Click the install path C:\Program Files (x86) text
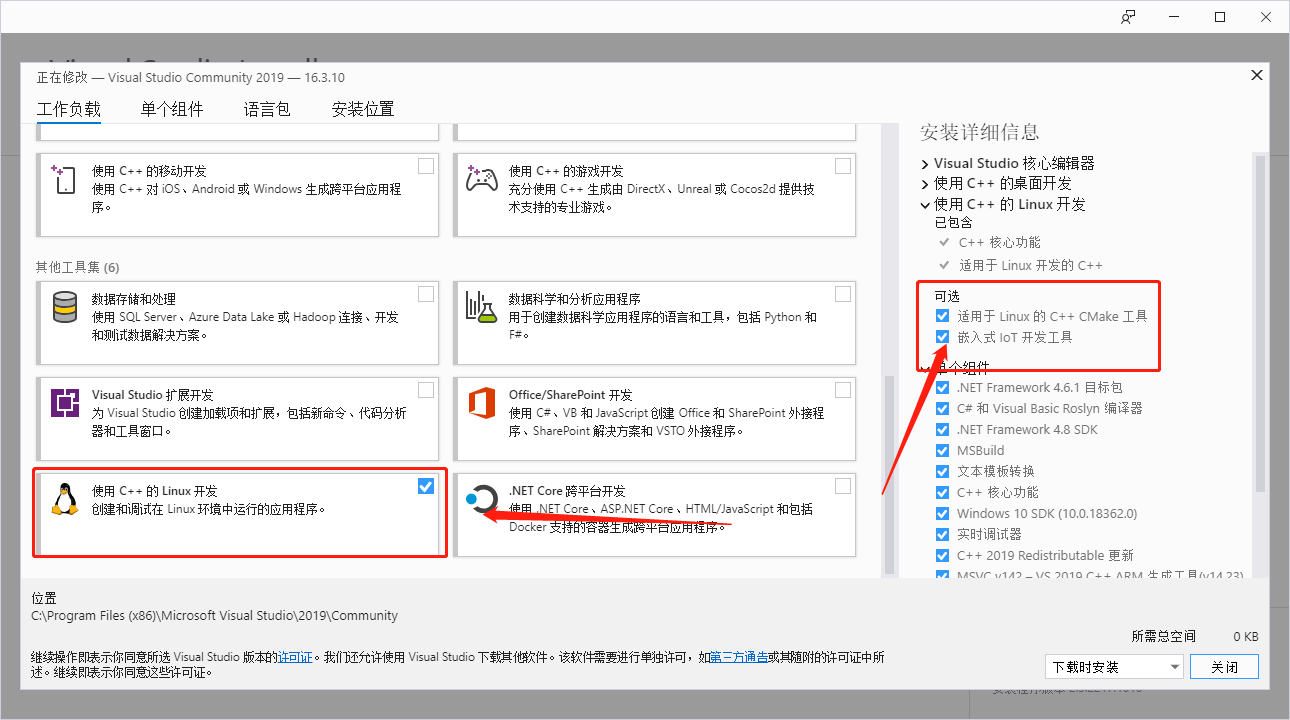Viewport: 1290px width, 720px height. (x=215, y=615)
